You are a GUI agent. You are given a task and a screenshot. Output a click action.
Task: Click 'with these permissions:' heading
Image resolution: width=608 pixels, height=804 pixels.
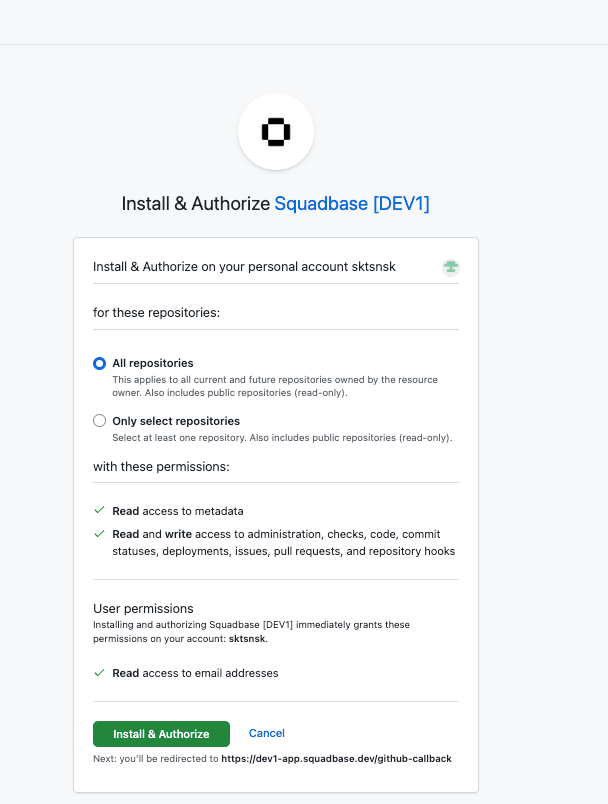click(x=161, y=467)
